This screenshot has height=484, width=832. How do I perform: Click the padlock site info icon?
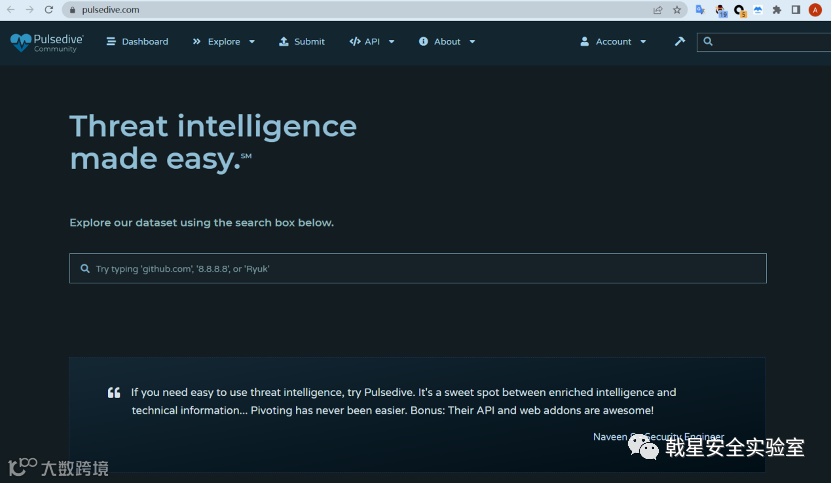coord(73,10)
